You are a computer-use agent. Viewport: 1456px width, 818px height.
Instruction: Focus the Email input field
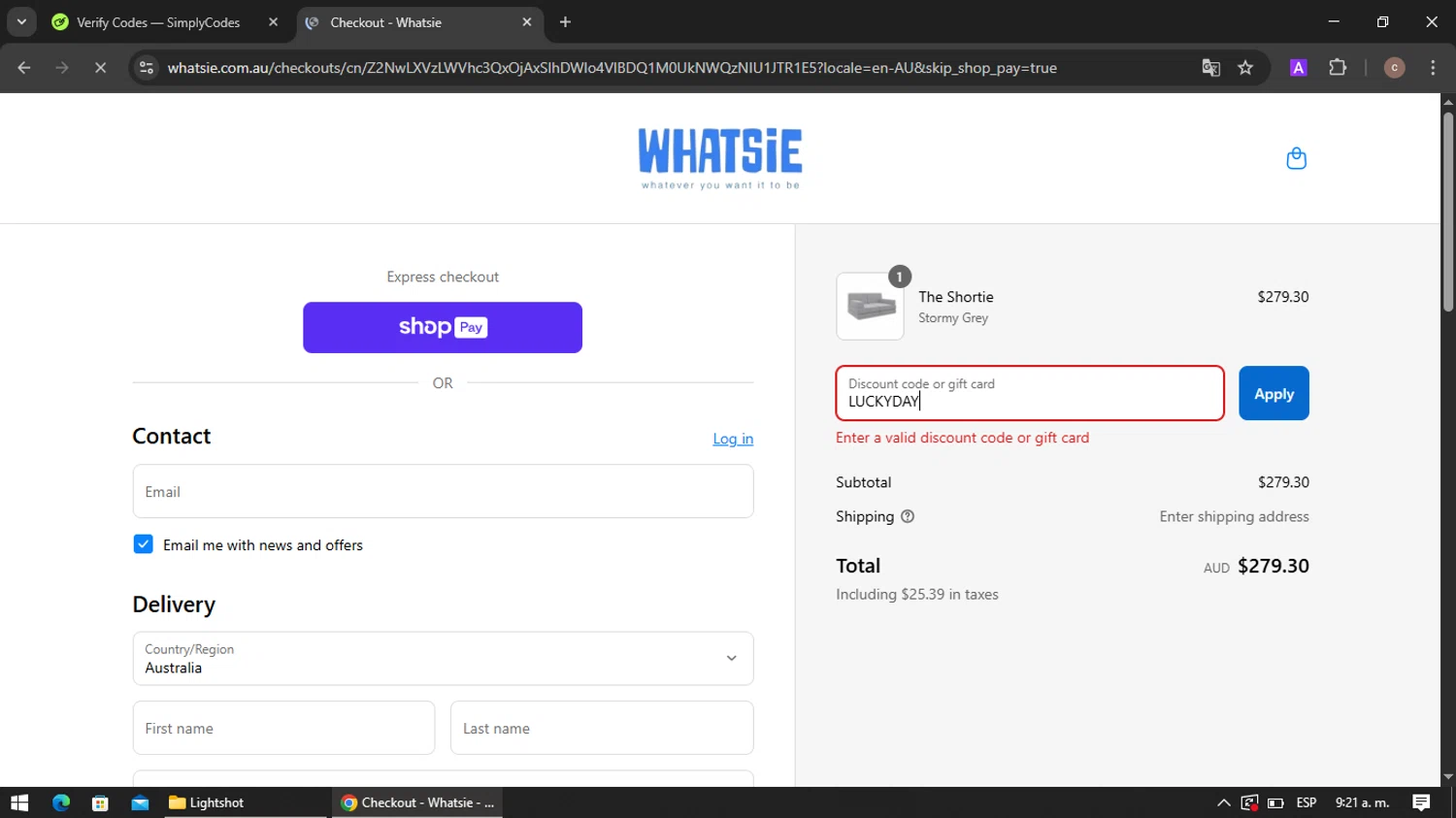point(443,491)
